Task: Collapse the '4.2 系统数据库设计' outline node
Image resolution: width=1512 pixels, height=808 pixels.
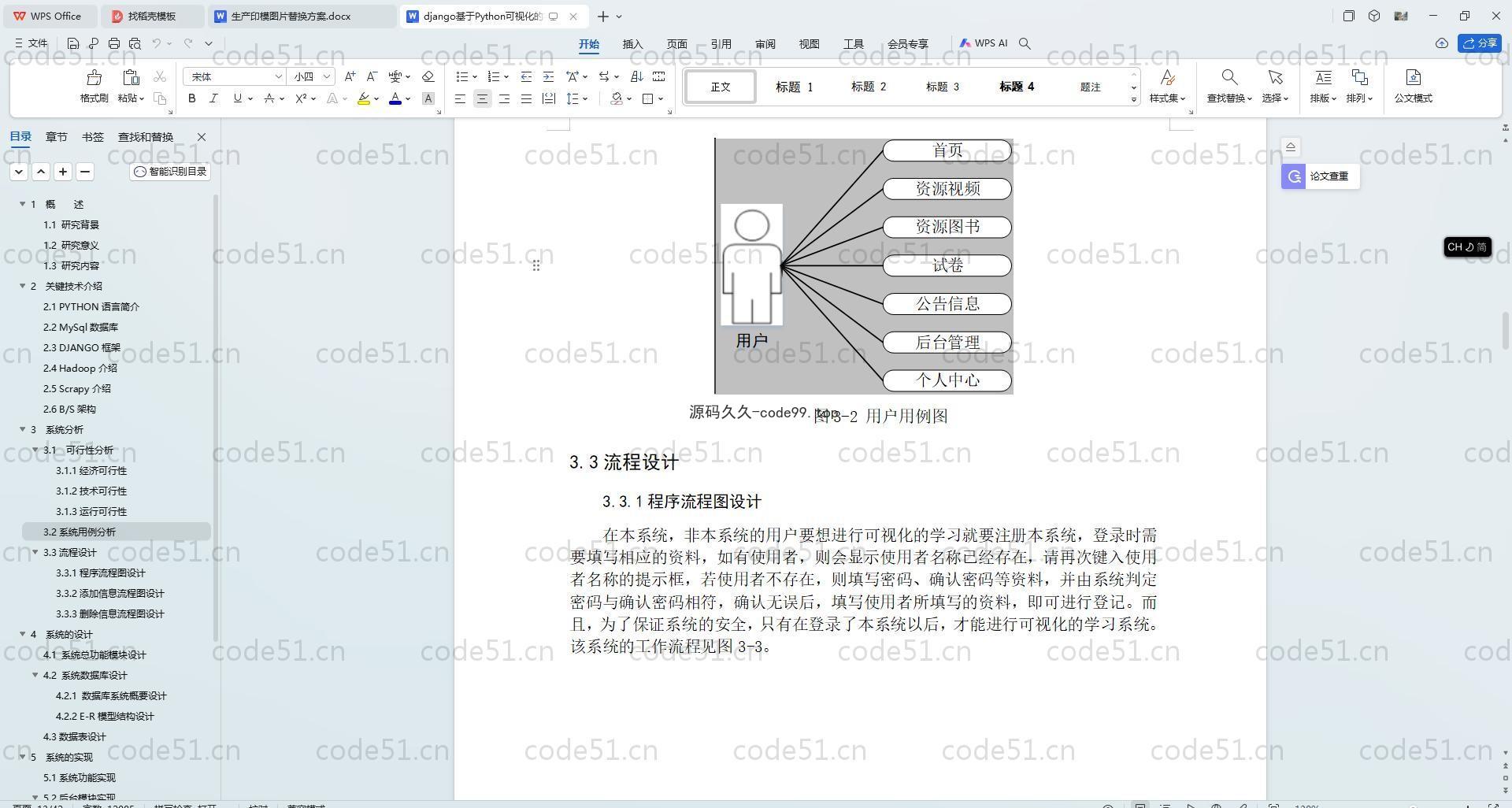Action: [35, 675]
